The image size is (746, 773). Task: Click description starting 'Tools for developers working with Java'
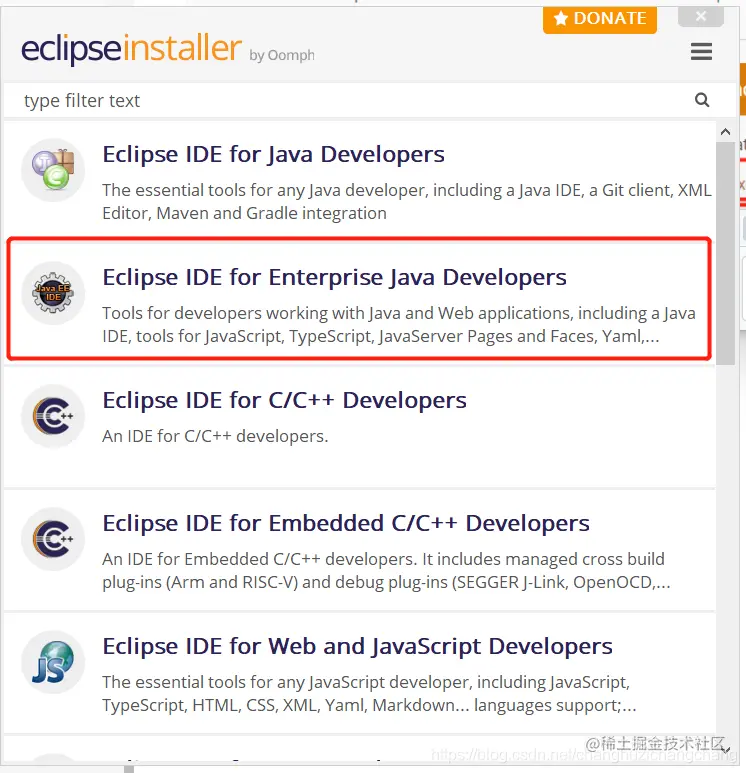[399, 324]
